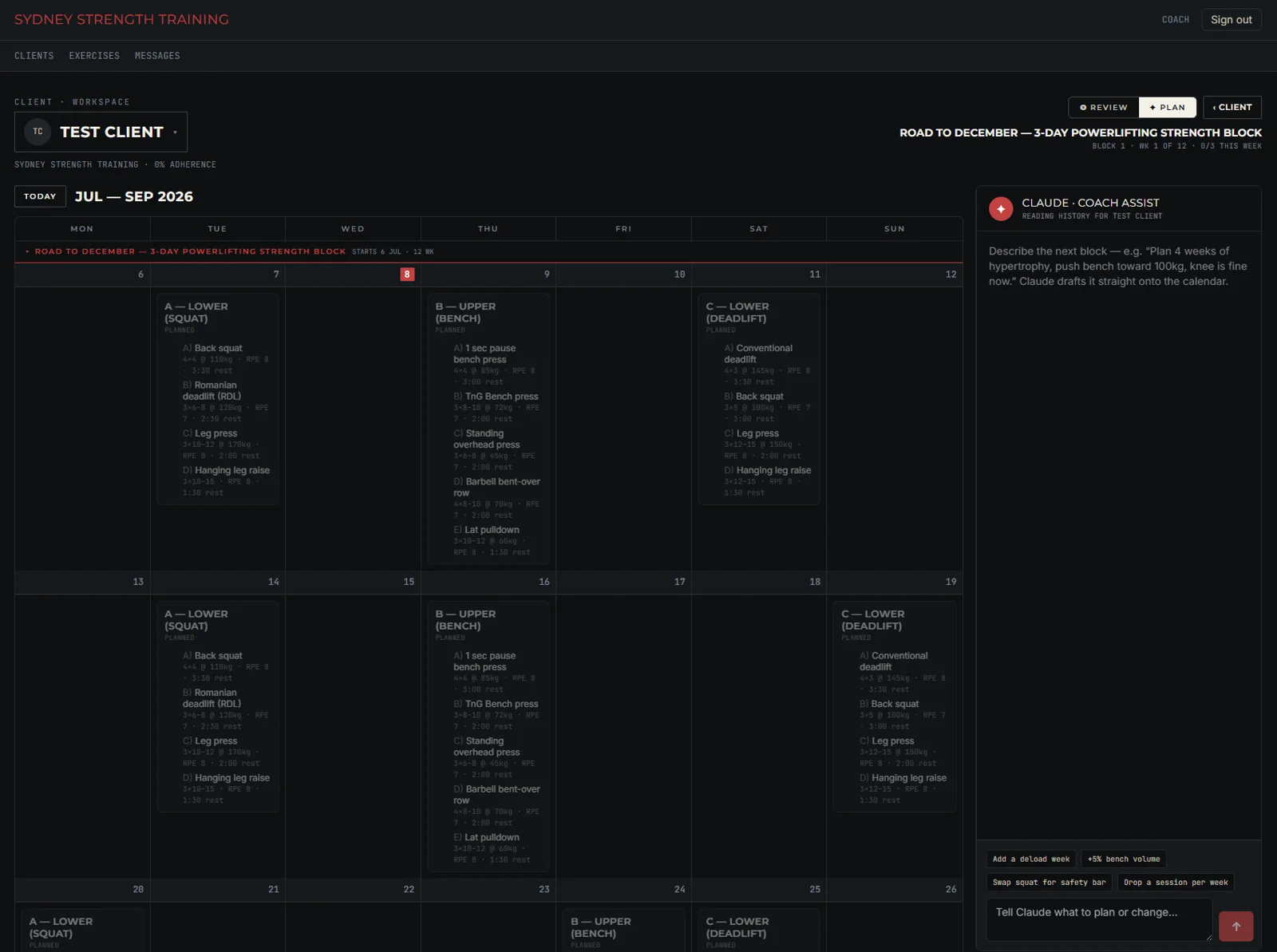
Task: Click the COACH role label
Action: (1175, 20)
